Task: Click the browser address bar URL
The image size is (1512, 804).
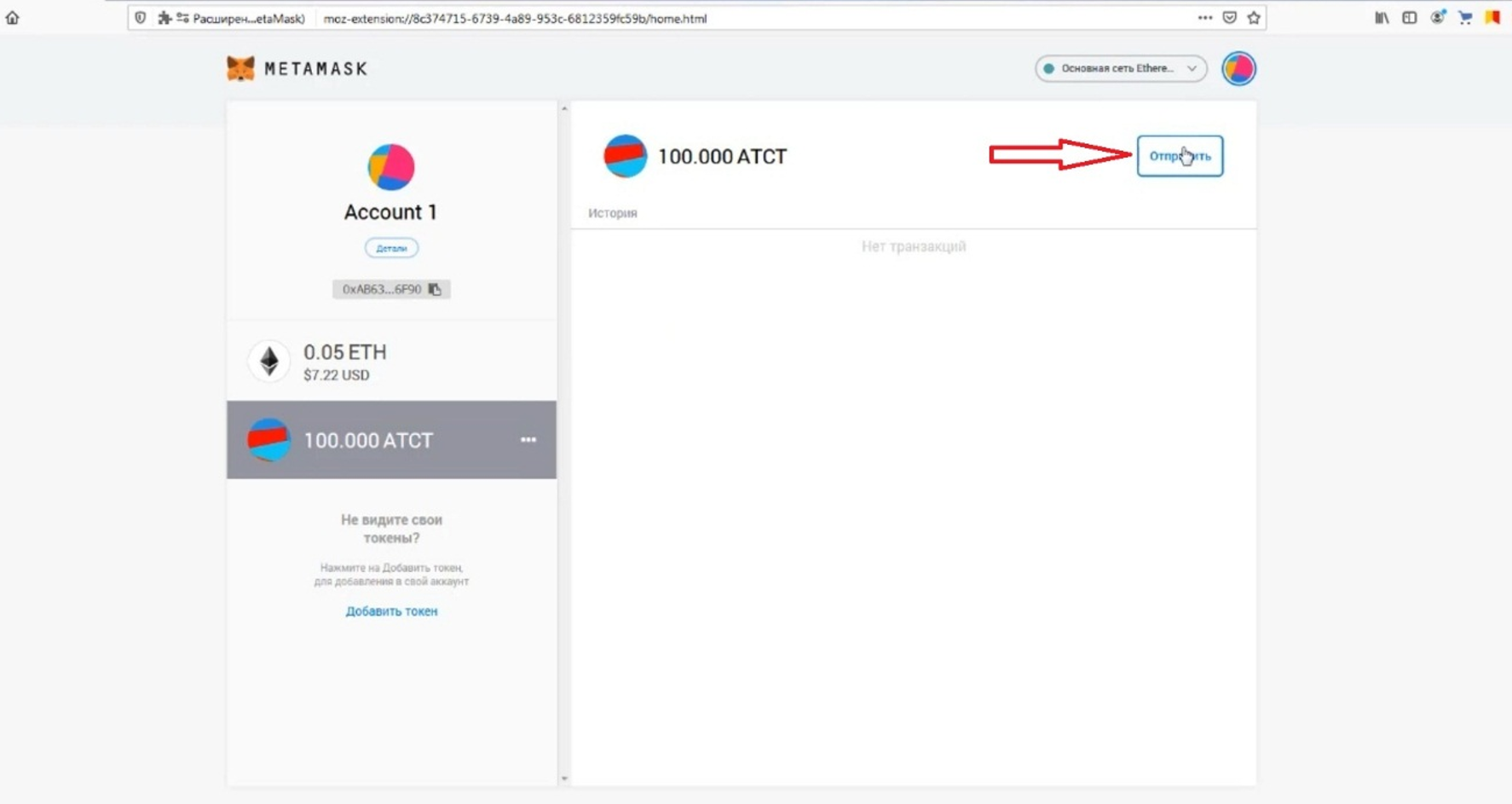Action: [515, 18]
